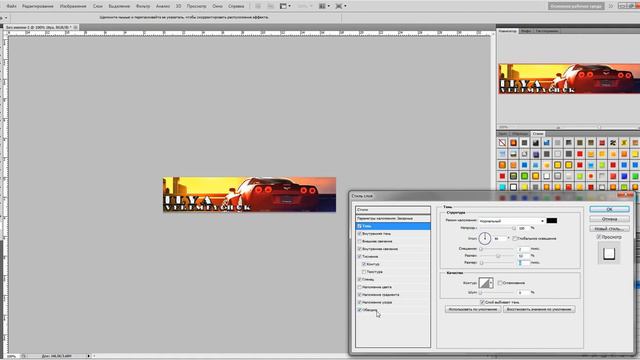The image size is (640, 360).
Task: Switch to the Образцы panel tab
Action: (520, 134)
